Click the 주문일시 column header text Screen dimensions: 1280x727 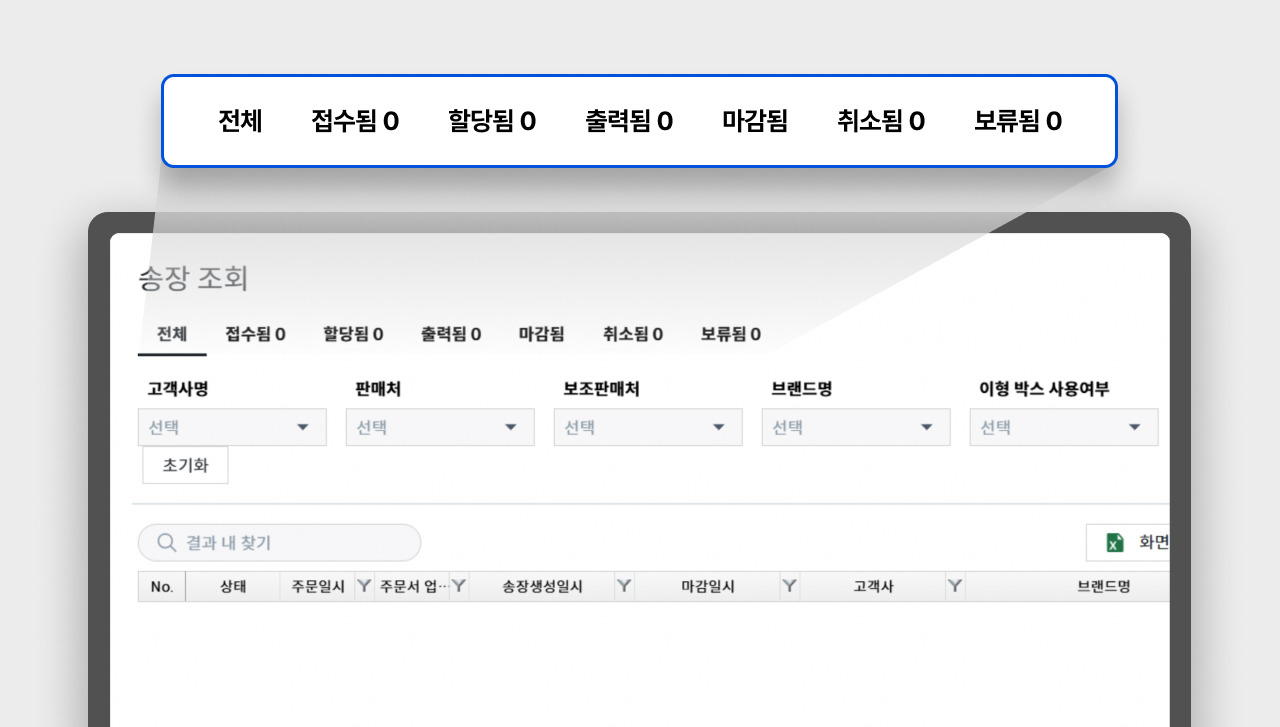(x=318, y=587)
